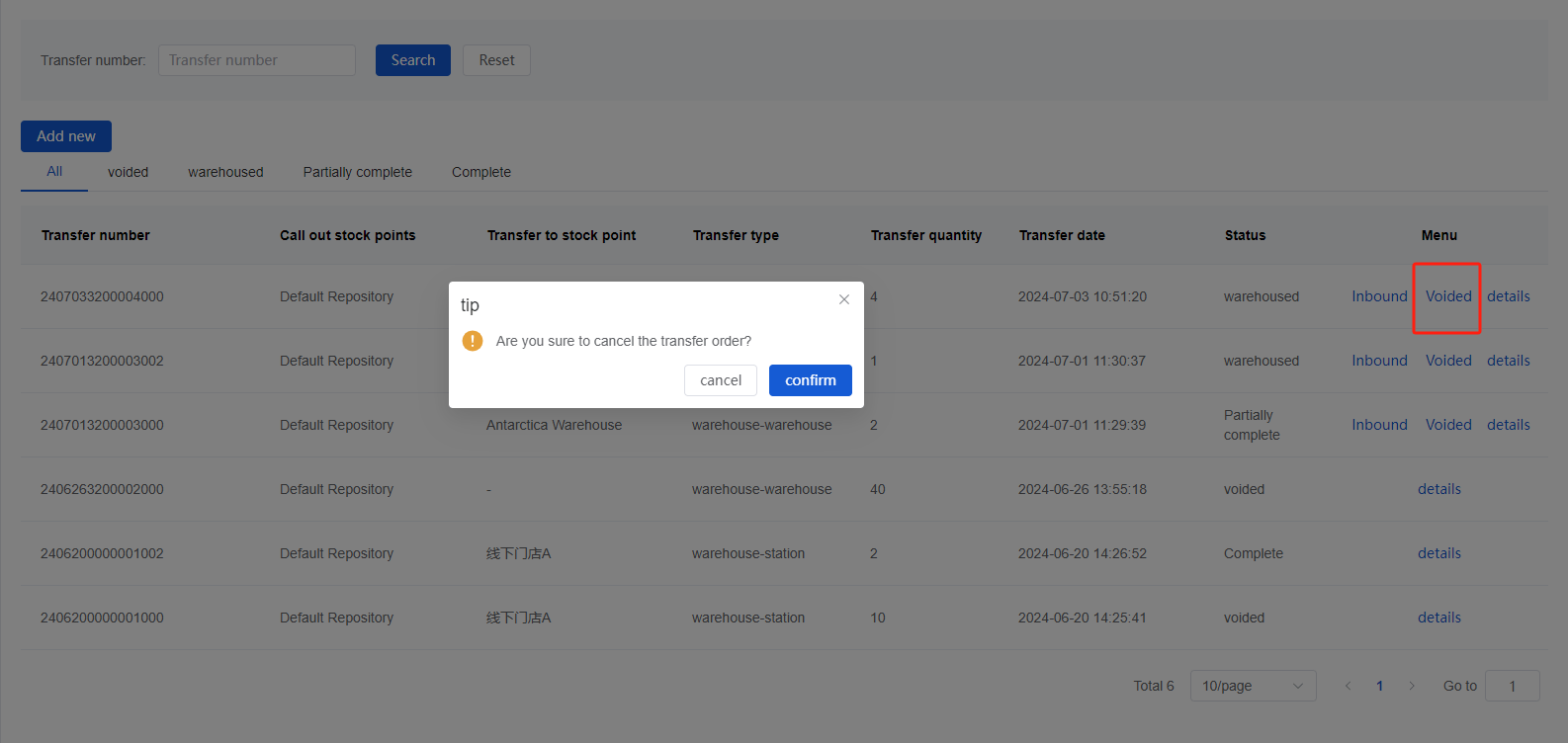
Task: Click the Reset button
Action: [497, 60]
